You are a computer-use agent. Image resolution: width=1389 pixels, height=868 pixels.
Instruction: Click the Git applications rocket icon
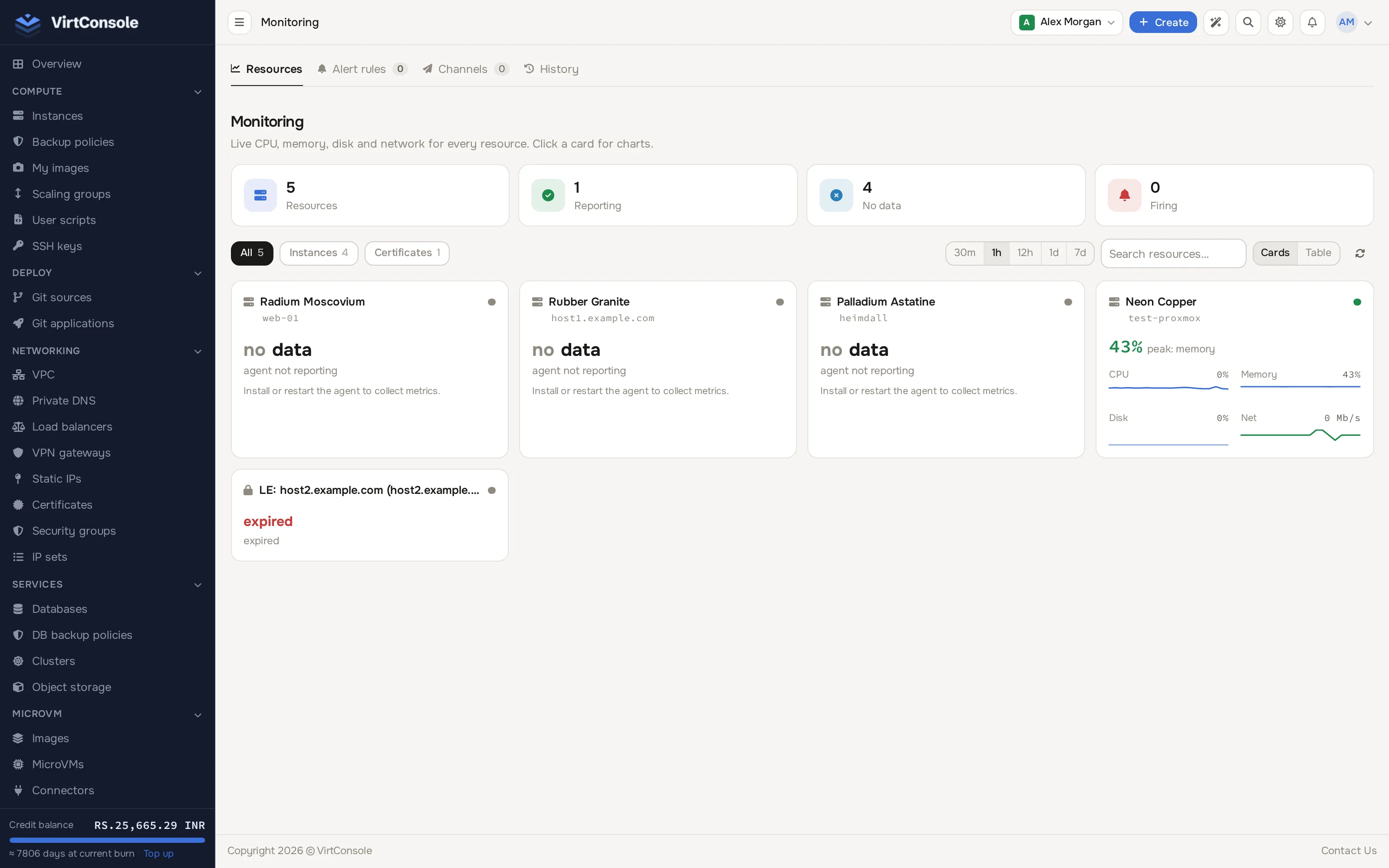(x=18, y=323)
